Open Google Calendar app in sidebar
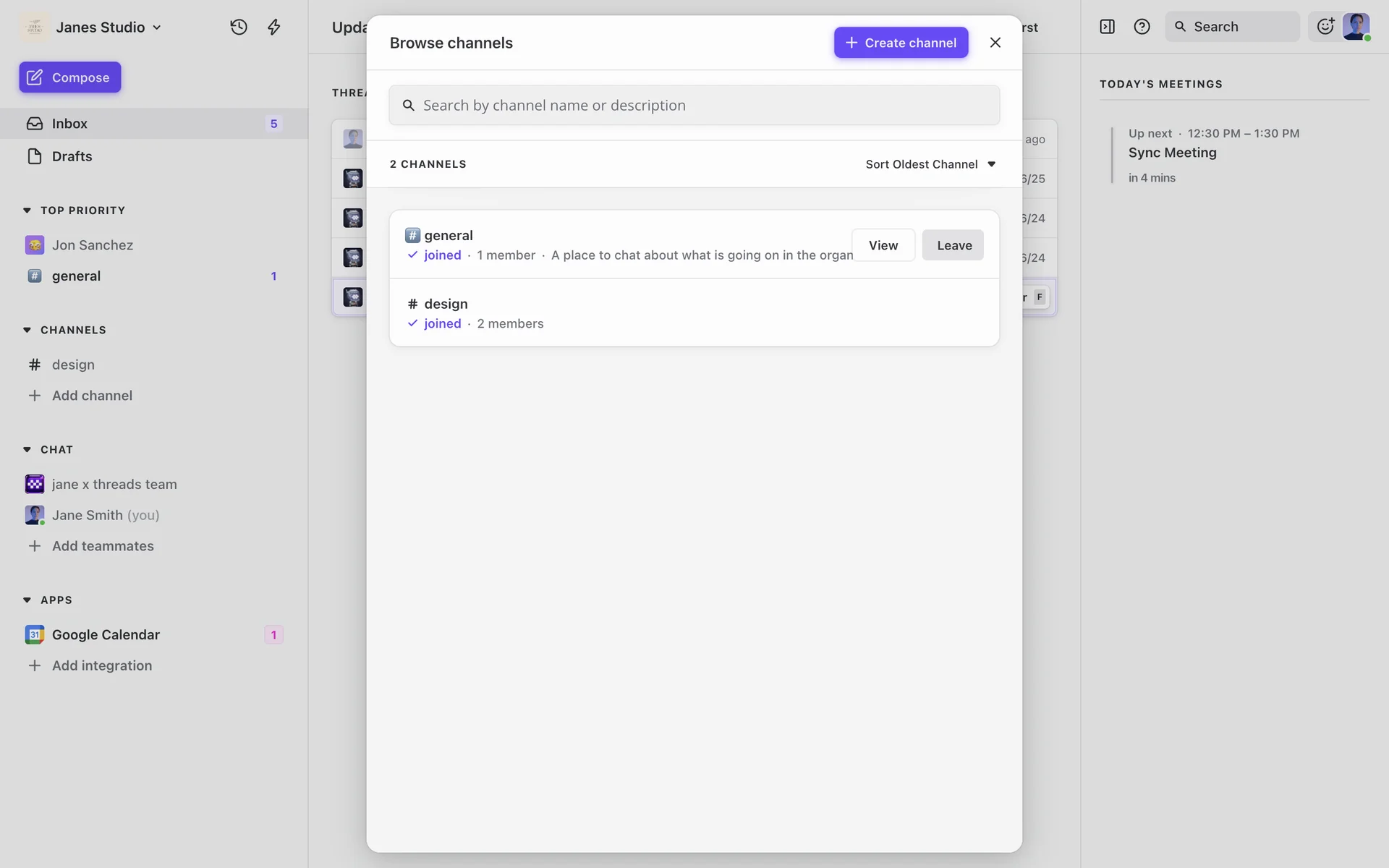1389x868 pixels. pos(106,634)
